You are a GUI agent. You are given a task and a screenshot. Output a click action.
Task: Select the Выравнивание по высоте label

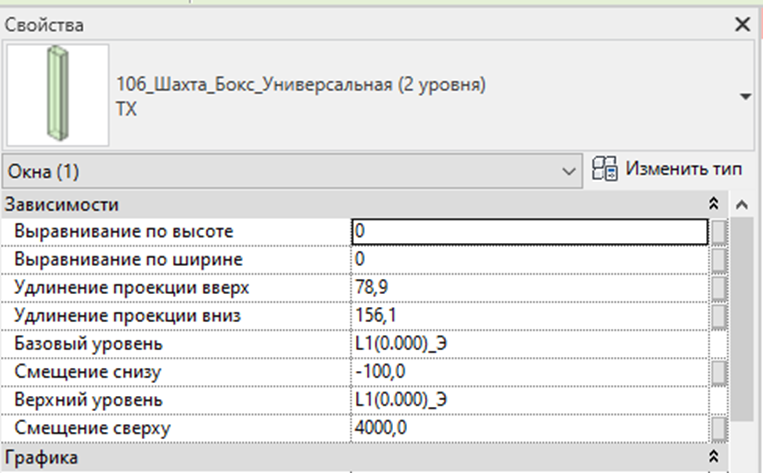coord(124,232)
